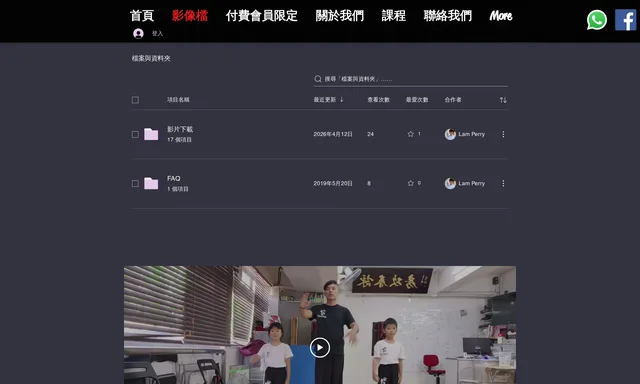Open the 影像檔 navigation item

tap(190, 16)
